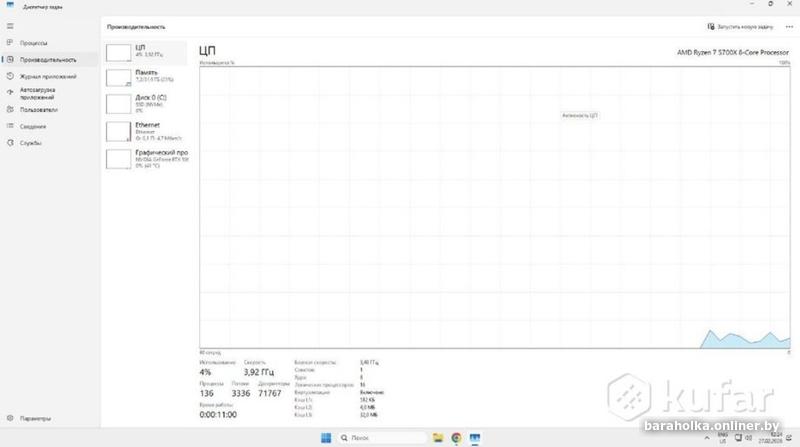This screenshot has height=447, width=800.
Task: Open File Explorer from the taskbar
Action: coord(438,438)
